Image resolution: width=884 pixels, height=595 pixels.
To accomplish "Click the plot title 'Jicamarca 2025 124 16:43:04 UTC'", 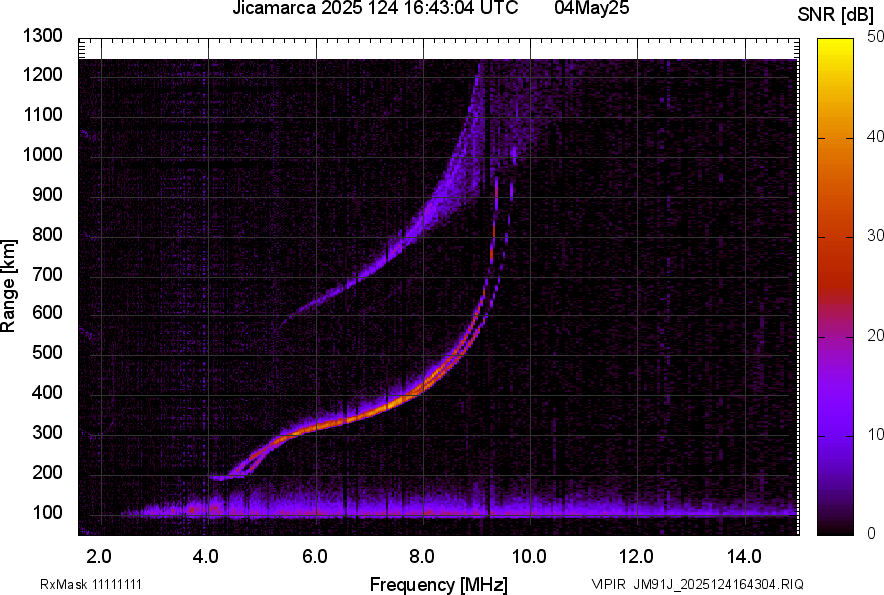I will pos(375,8).
